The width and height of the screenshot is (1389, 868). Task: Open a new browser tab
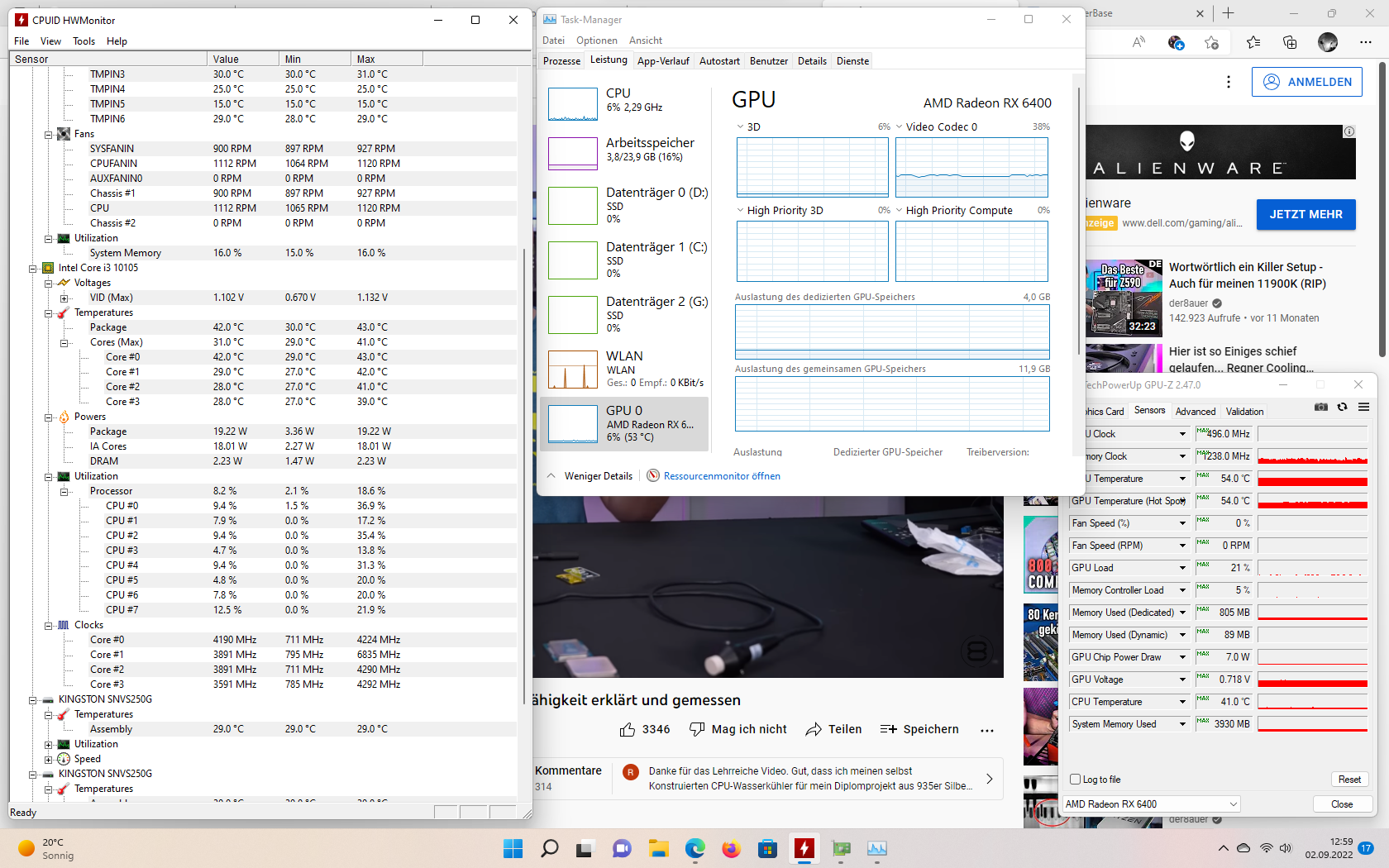point(1229,13)
